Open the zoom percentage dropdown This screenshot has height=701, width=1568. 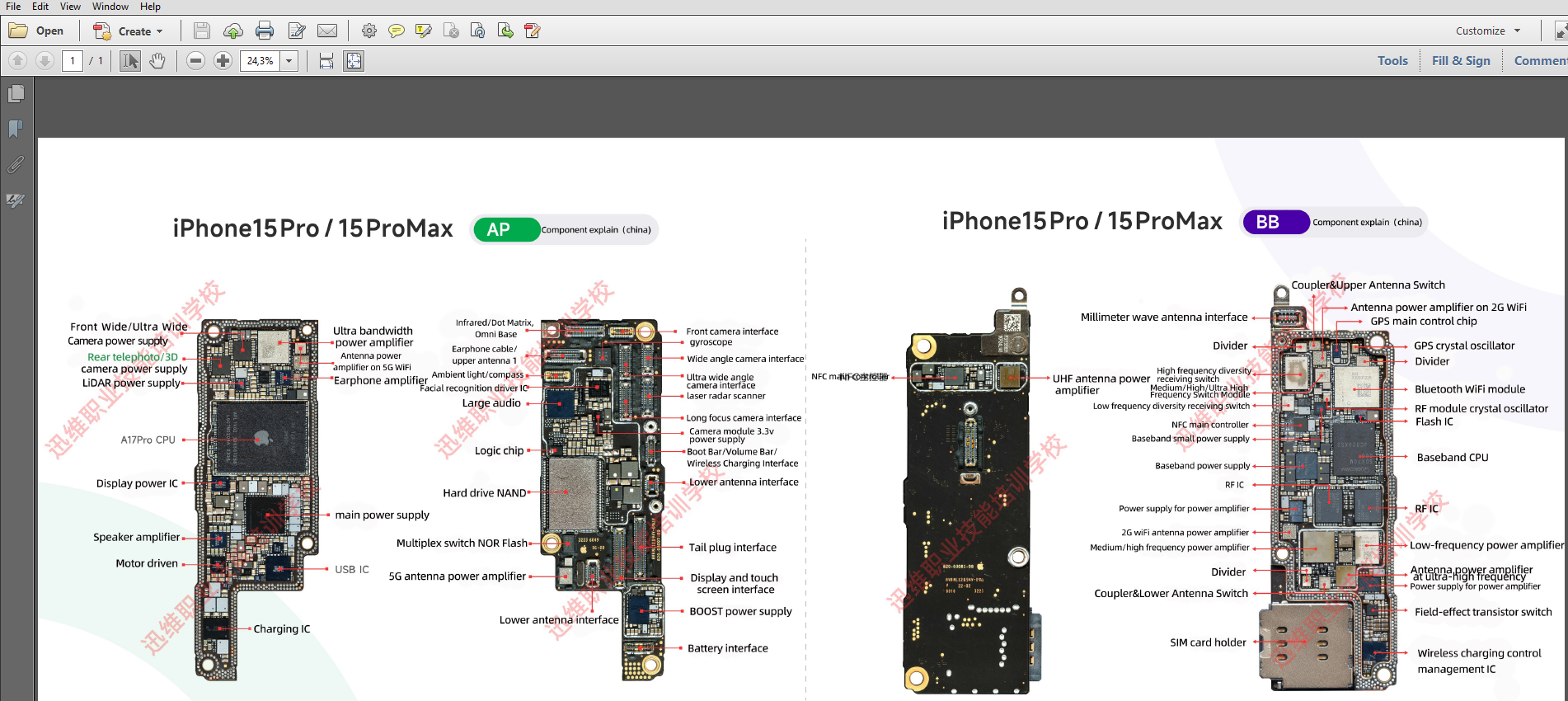[x=289, y=61]
